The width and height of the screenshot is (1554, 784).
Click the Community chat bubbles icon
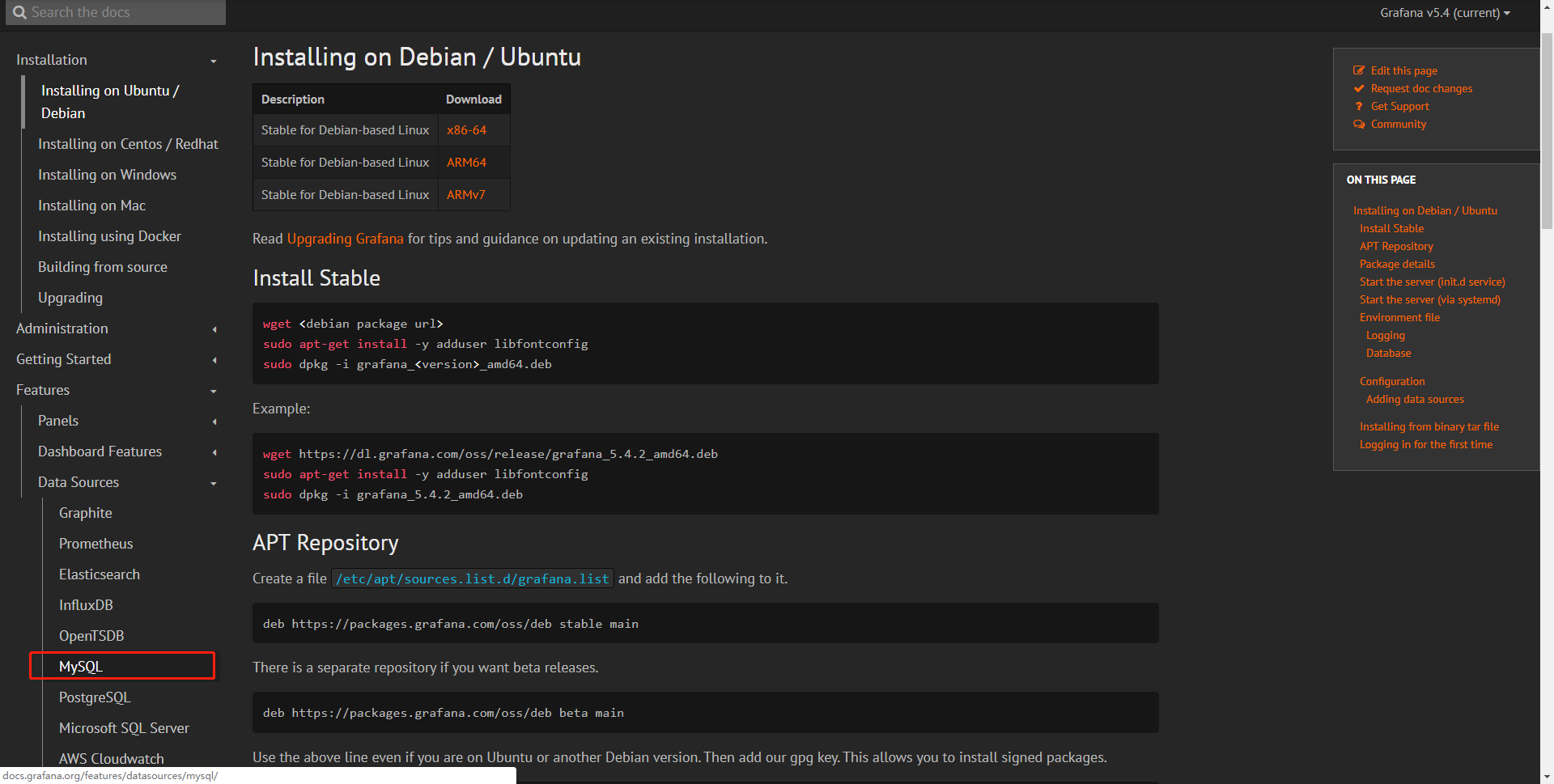(1359, 124)
